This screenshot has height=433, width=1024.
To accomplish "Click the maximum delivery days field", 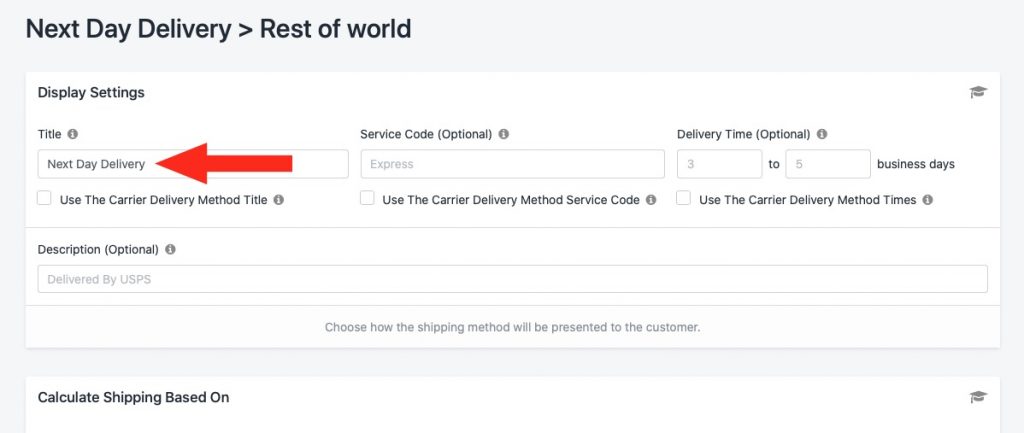I will [828, 164].
